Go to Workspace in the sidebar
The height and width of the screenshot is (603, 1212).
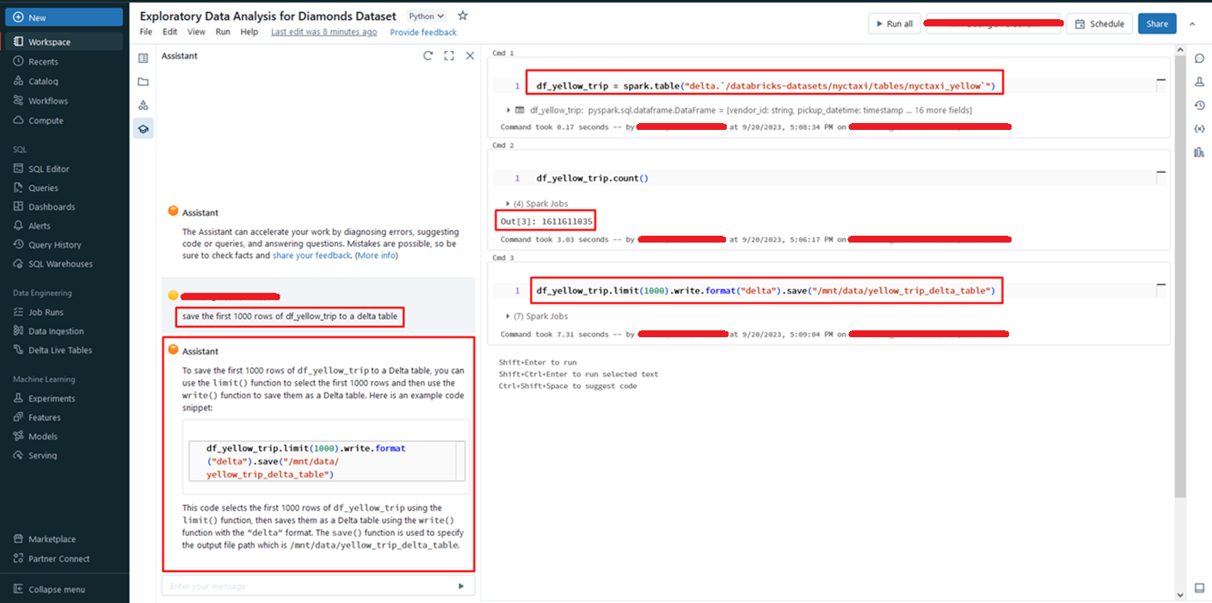(63, 42)
